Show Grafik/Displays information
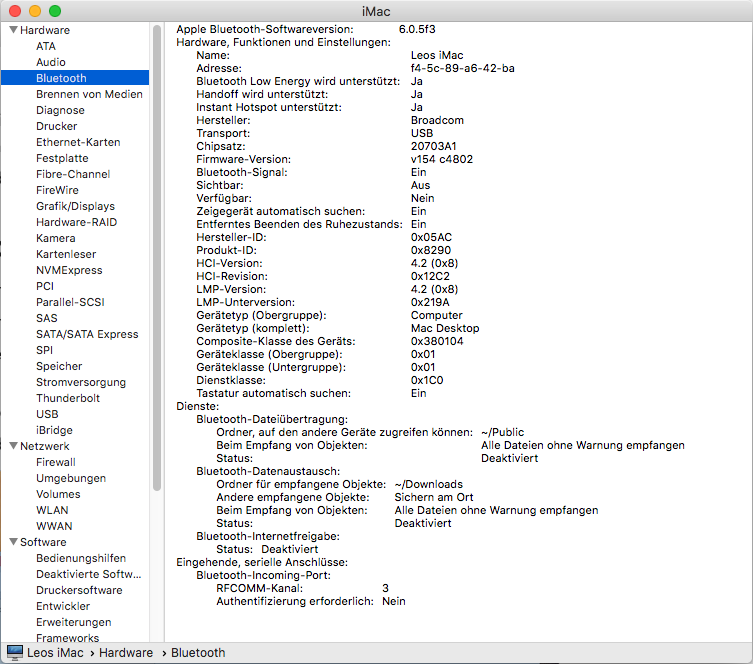This screenshot has width=753, height=664. 75,206
